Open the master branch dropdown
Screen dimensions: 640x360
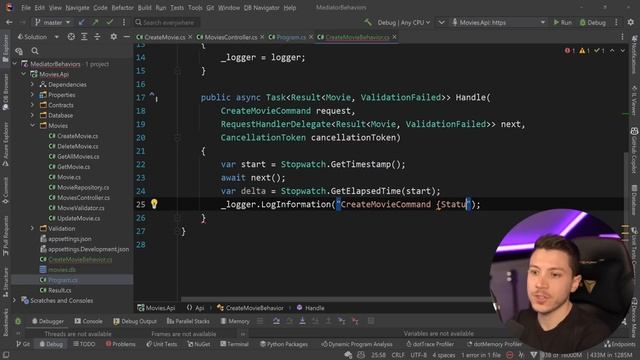(53, 22)
